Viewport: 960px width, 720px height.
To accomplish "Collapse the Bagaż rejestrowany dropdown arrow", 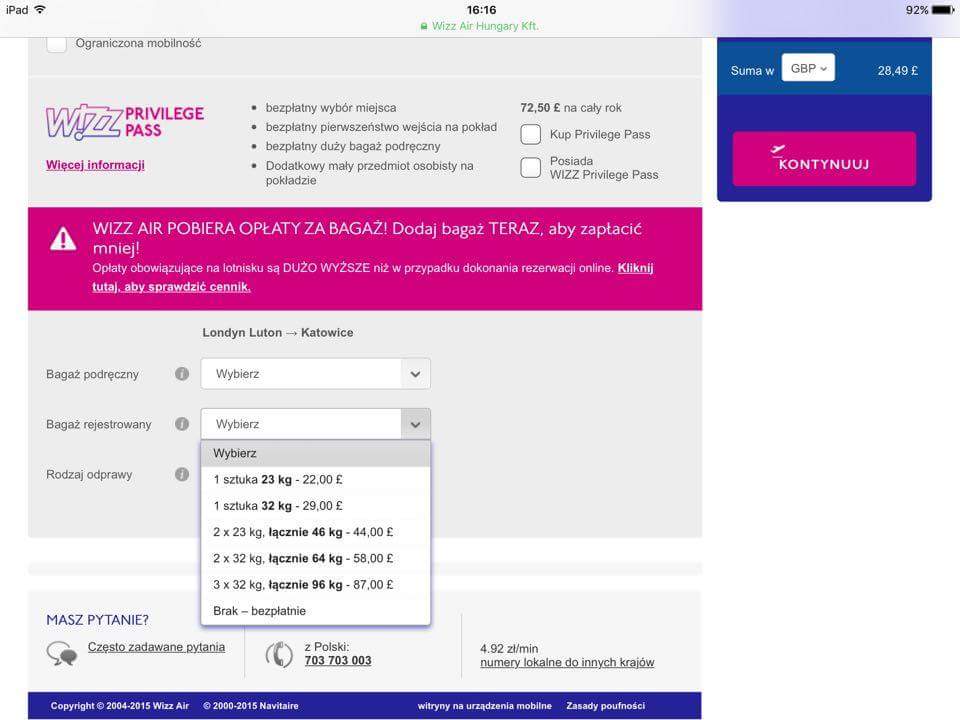I will [416, 424].
